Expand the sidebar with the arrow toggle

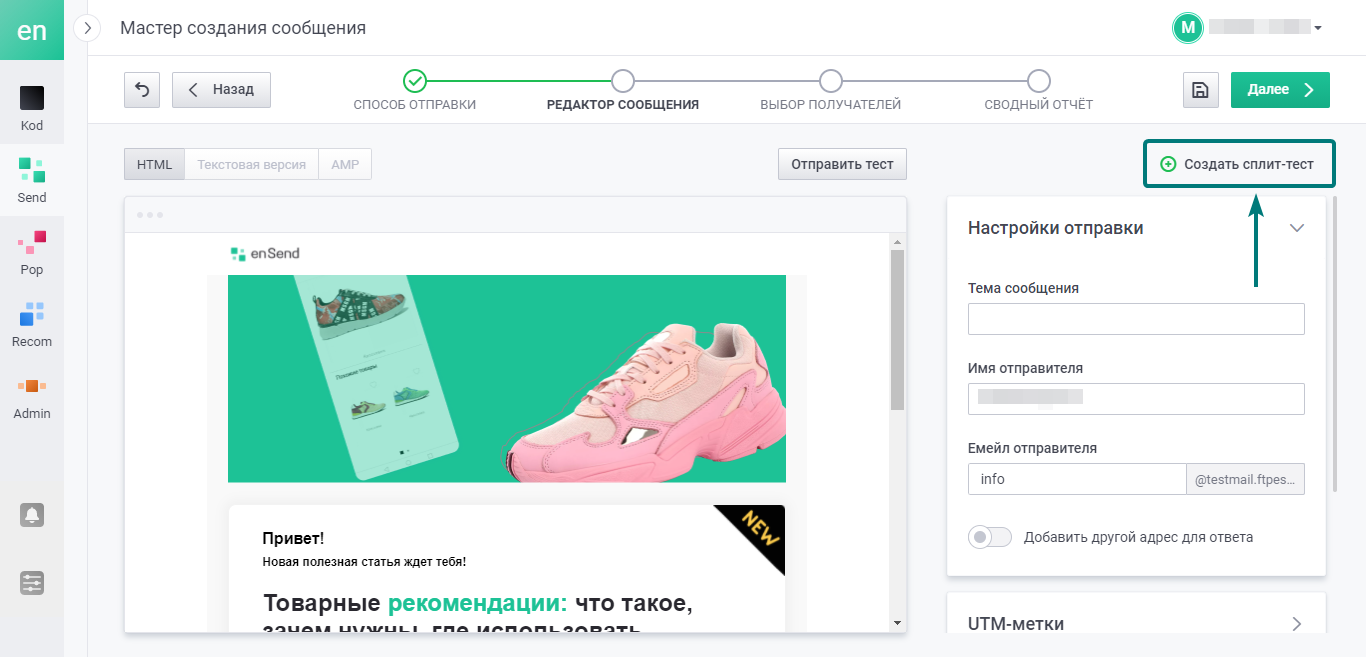point(88,28)
